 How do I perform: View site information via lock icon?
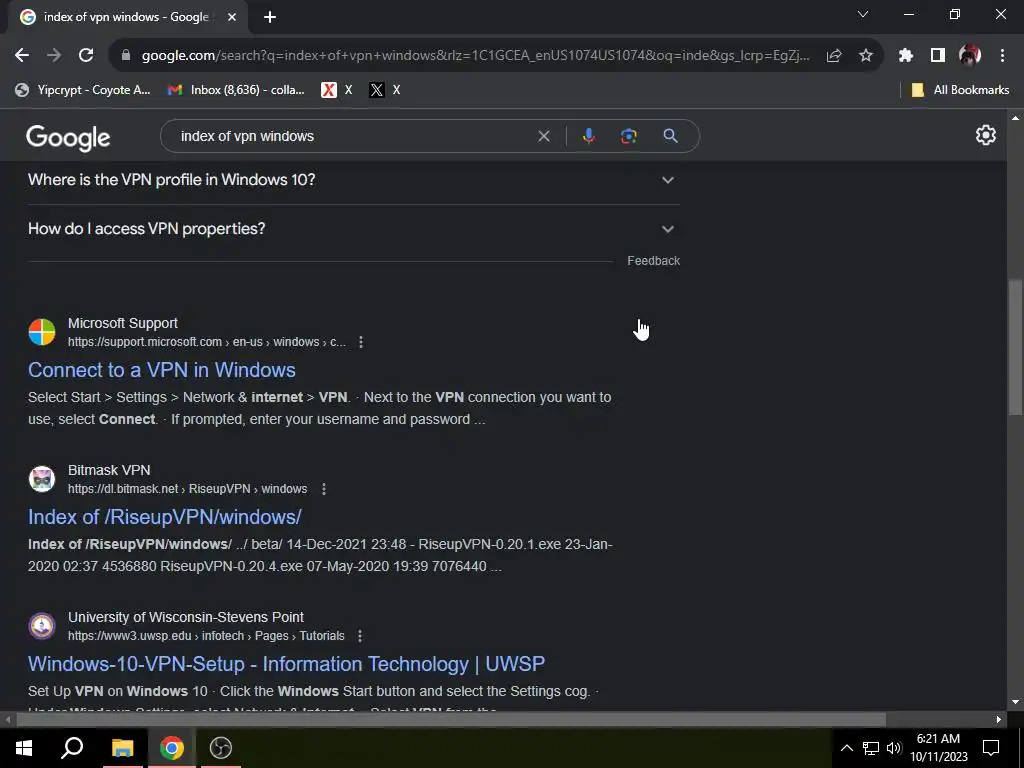[126, 56]
